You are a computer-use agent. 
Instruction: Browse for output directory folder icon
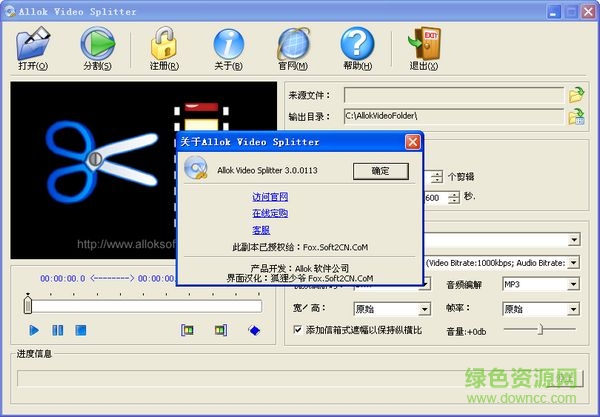pyautogui.click(x=576, y=117)
